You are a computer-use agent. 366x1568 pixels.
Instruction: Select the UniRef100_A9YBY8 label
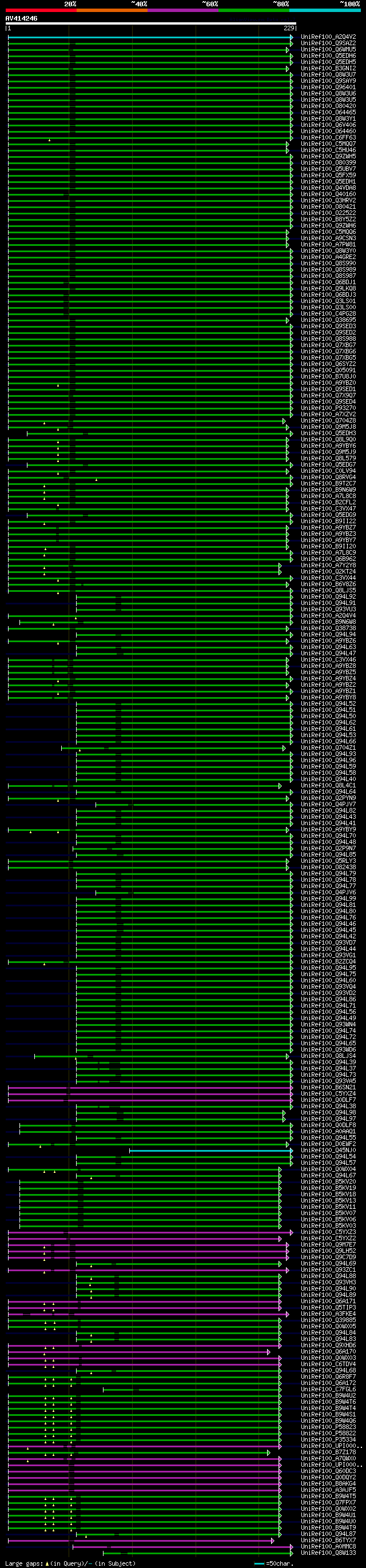pos(328,698)
